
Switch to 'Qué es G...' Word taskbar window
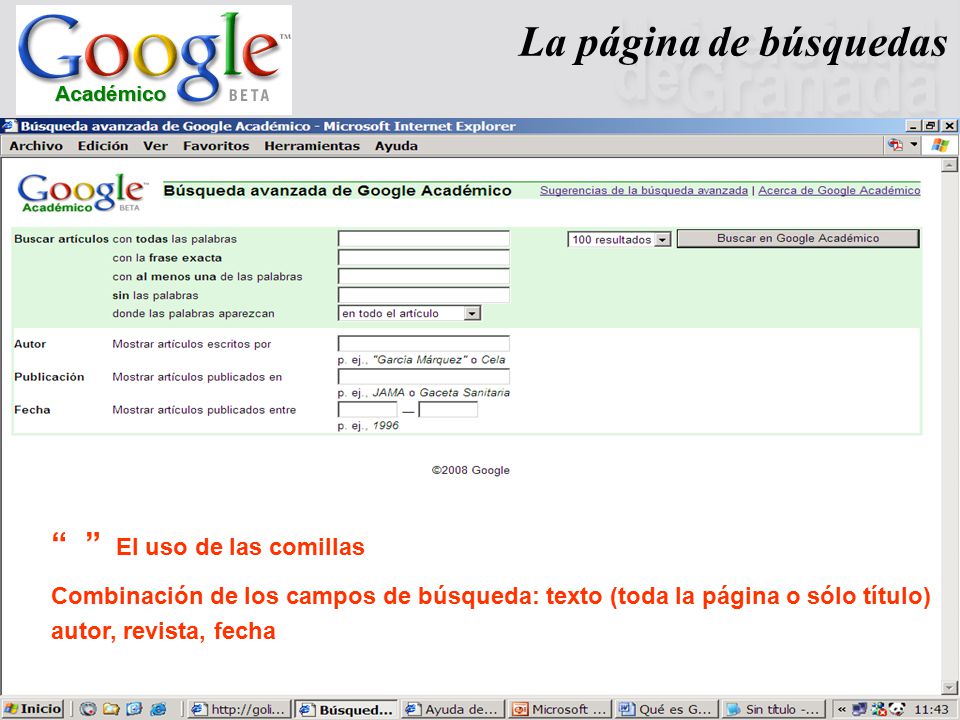tap(666, 709)
